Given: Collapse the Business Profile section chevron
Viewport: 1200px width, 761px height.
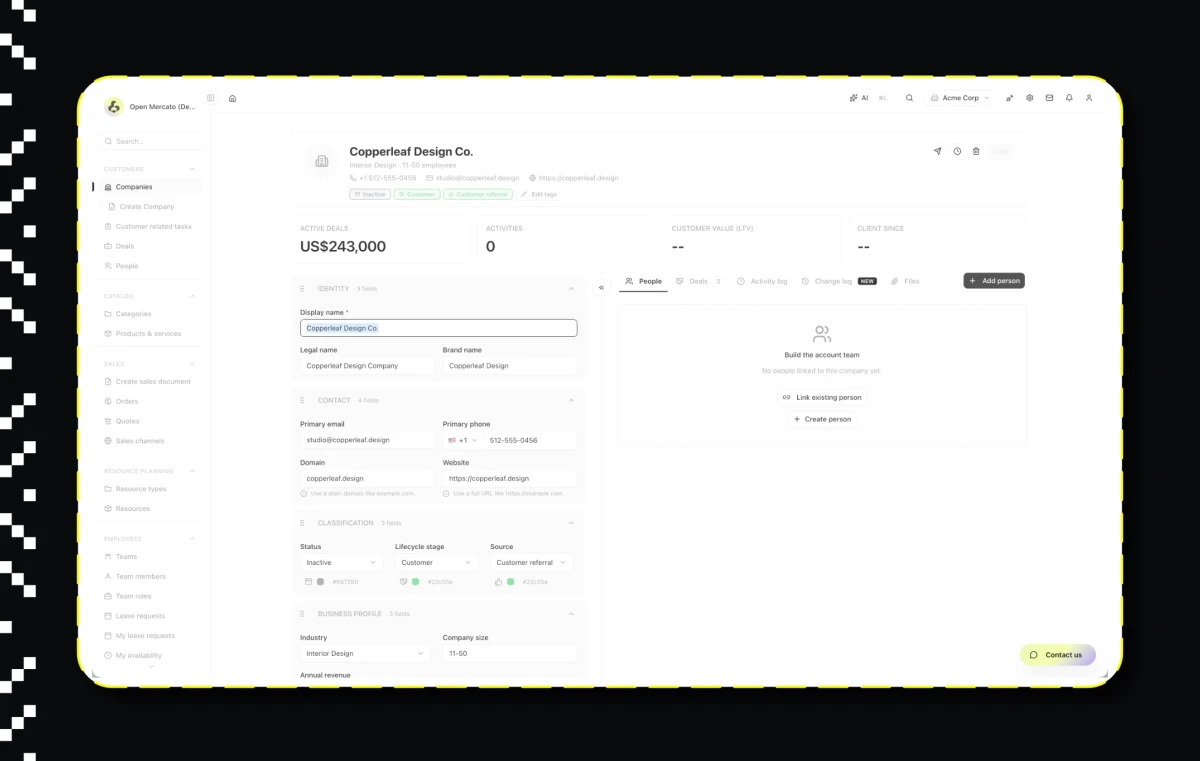Looking at the screenshot, I should point(571,614).
